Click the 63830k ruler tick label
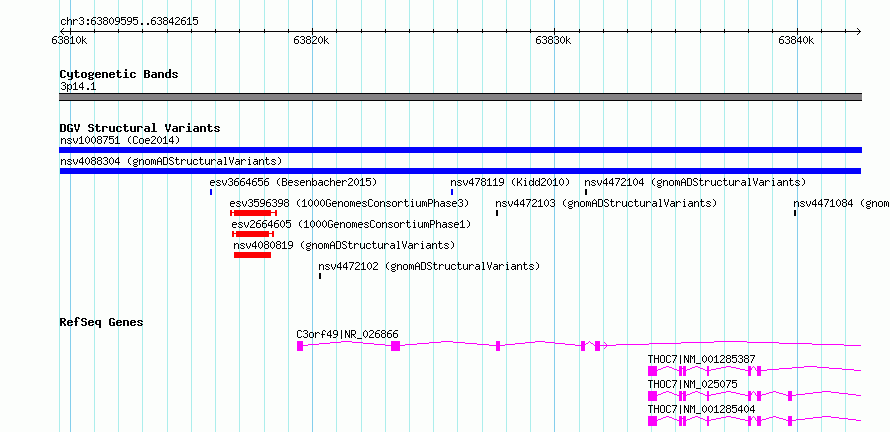The height and width of the screenshot is (432, 890). pyautogui.click(x=553, y=40)
